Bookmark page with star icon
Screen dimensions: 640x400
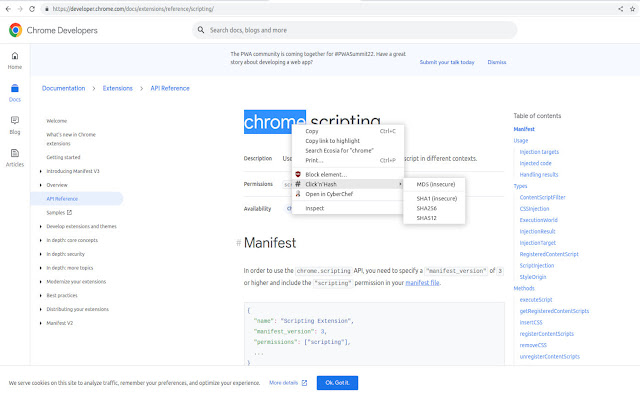pos(632,9)
